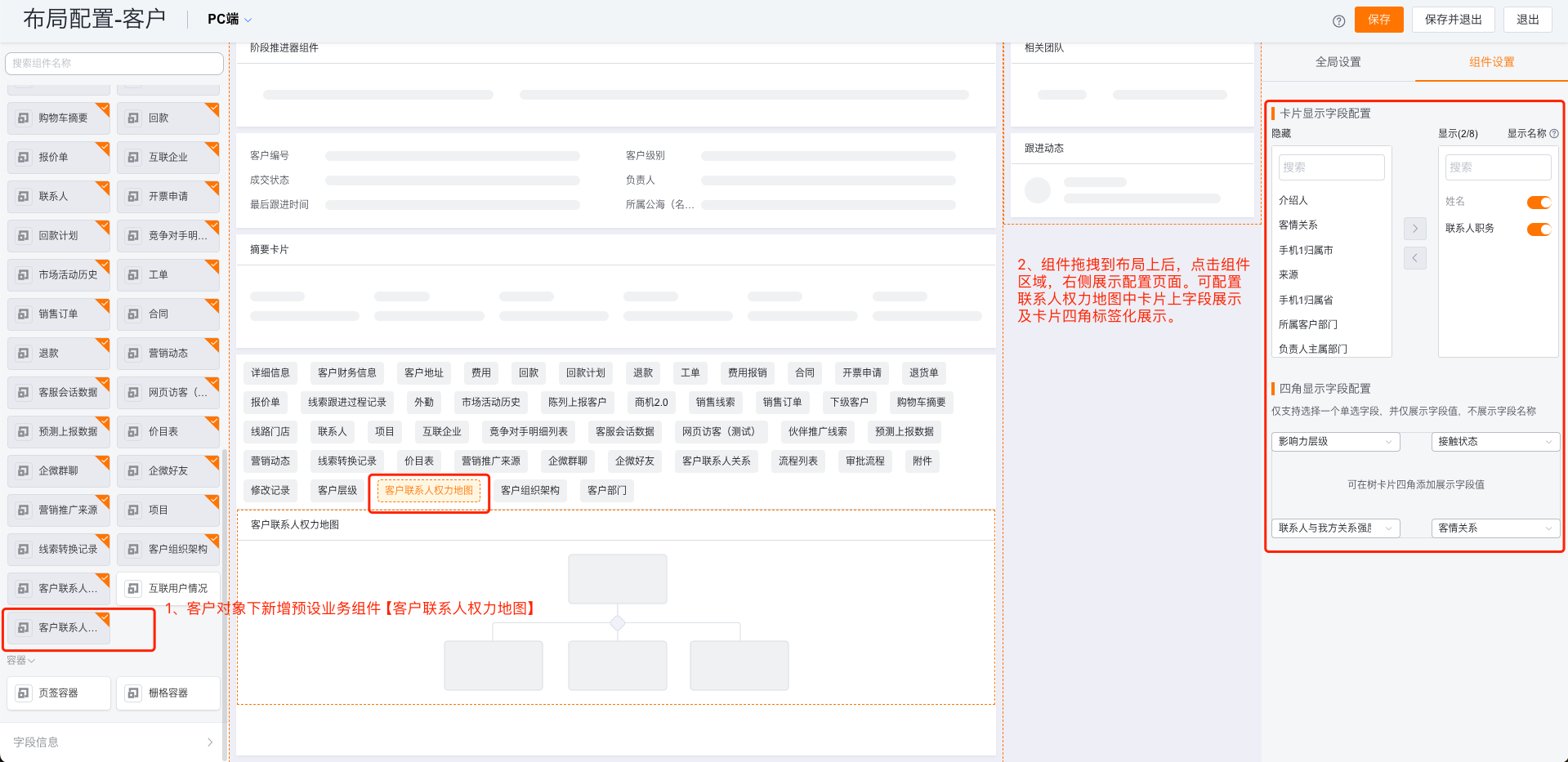Image resolution: width=1568 pixels, height=762 pixels.
Task: Select the 商机2.0 tab
Action: tap(651, 403)
